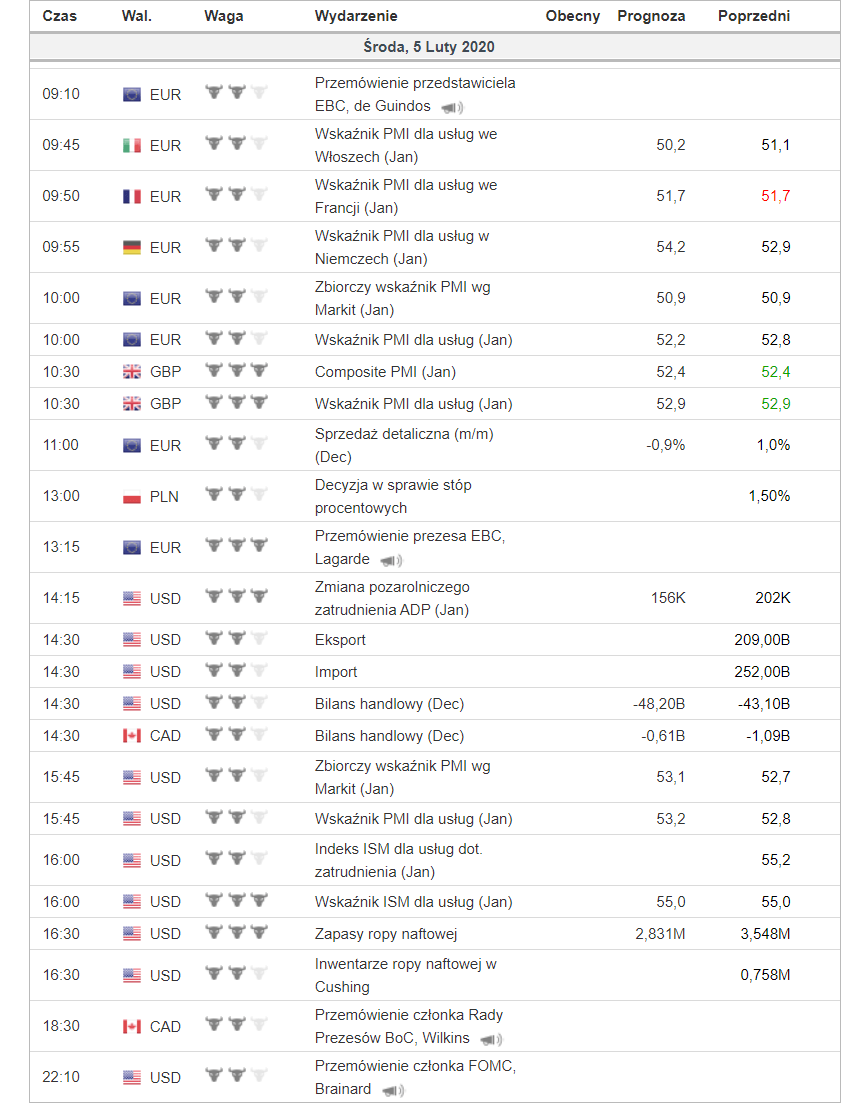Image resolution: width=851 pixels, height=1112 pixels.
Task: Click the French flag icon at 09:50
Action: [x=132, y=197]
